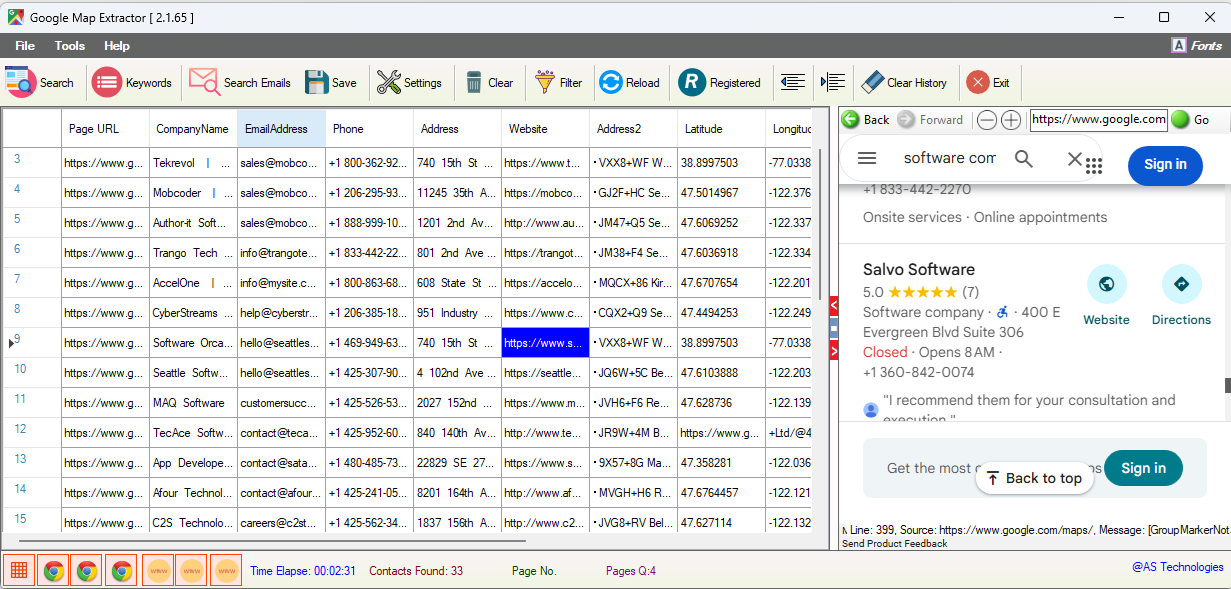This screenshot has width=1231, height=589.
Task: Click the customersucc... email cell
Action: point(281,403)
